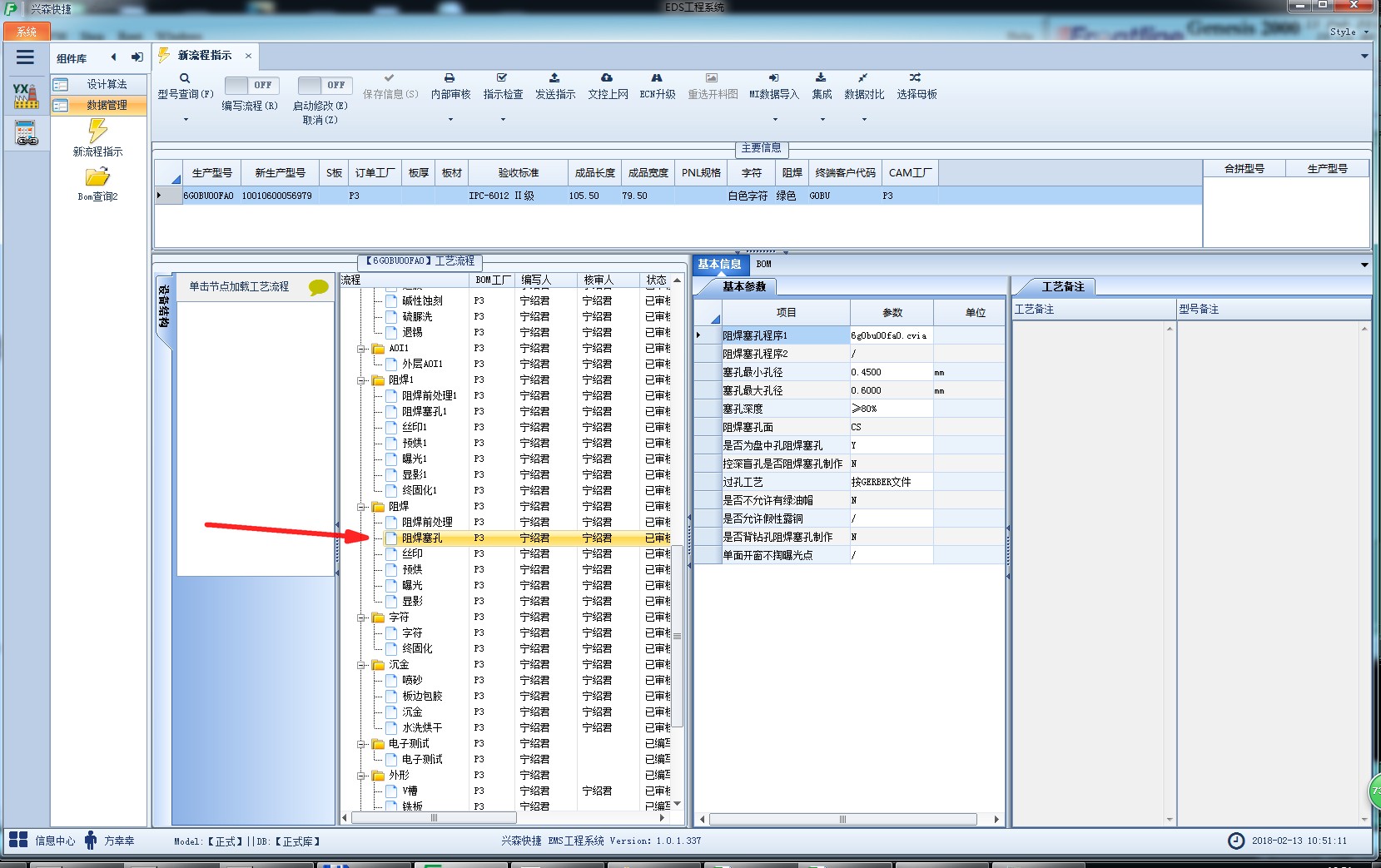Screen dimensions: 1381x868
Task: Select the 阻焊前处理1 tree node
Action: click(430, 396)
